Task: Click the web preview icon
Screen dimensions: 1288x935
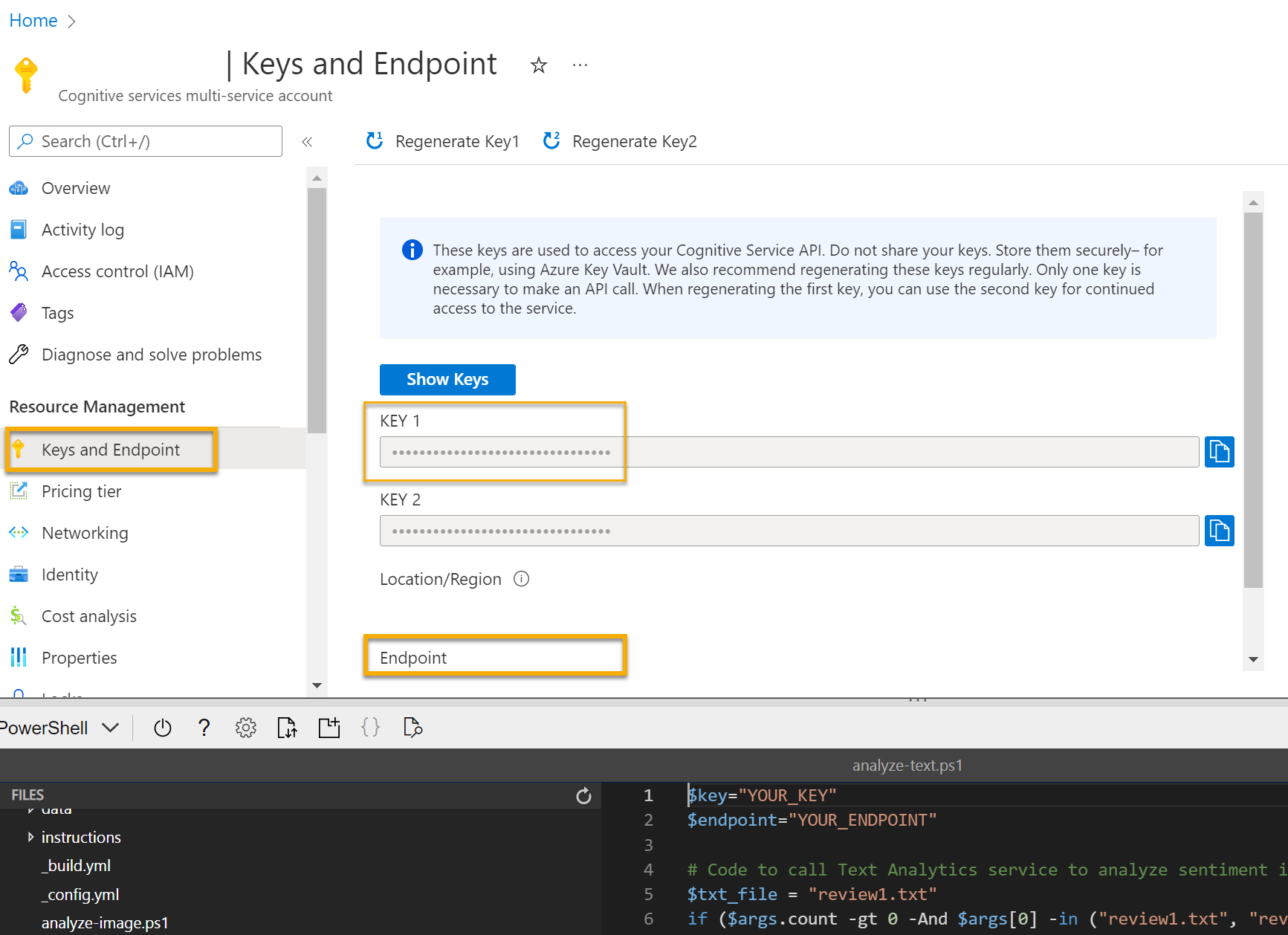Action: point(412,728)
